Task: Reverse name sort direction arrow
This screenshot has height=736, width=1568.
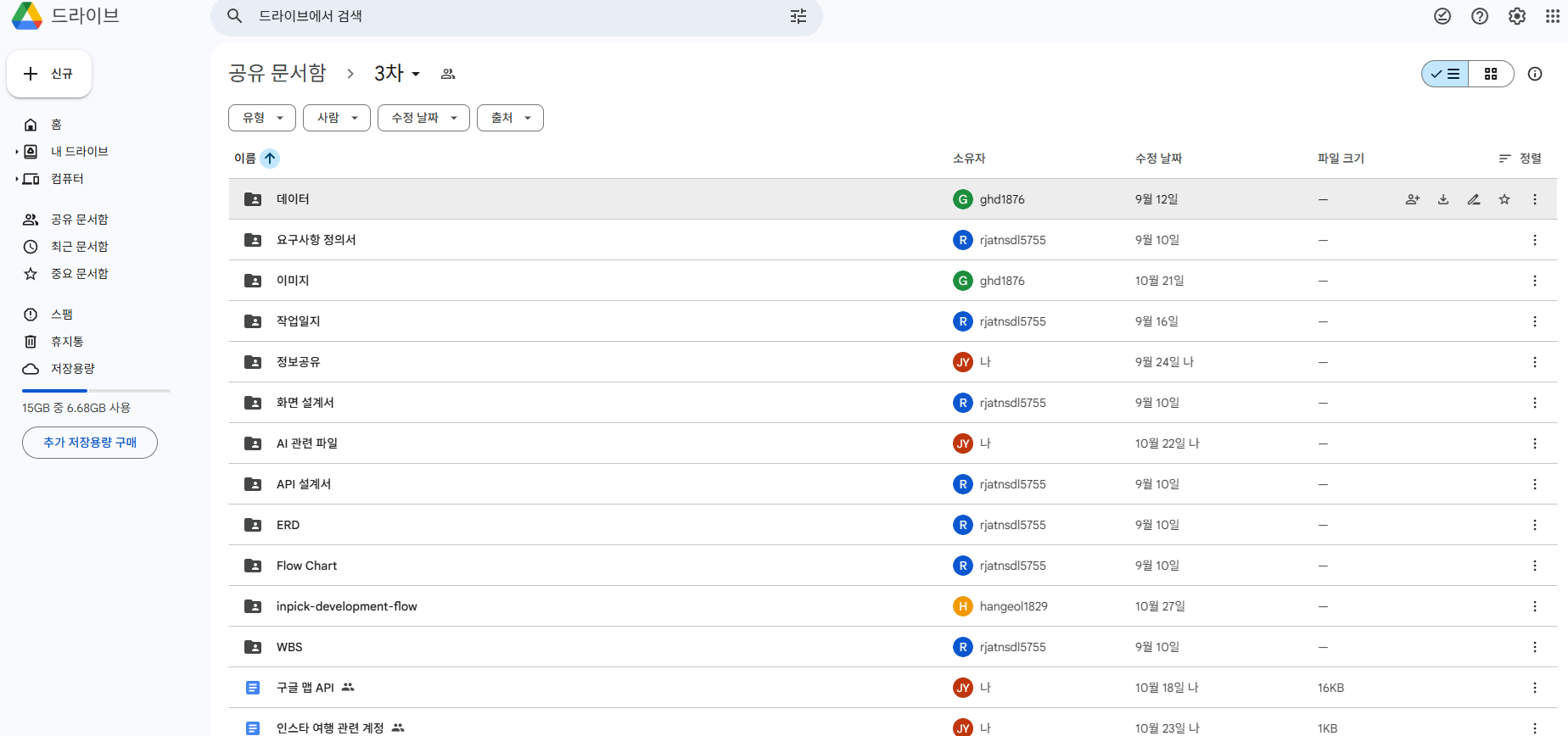Action: [x=270, y=159]
